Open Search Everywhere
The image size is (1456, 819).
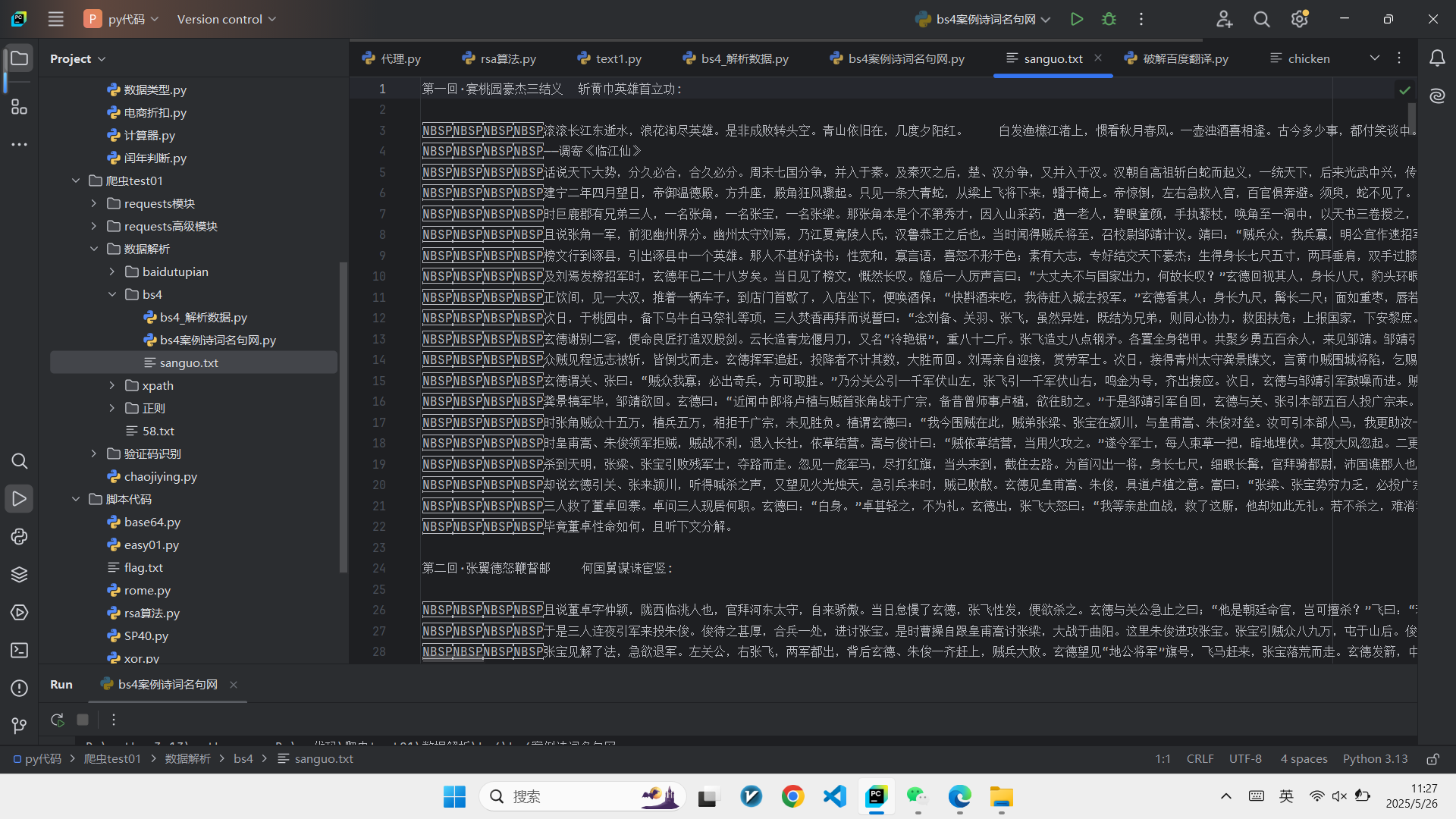(x=1261, y=19)
